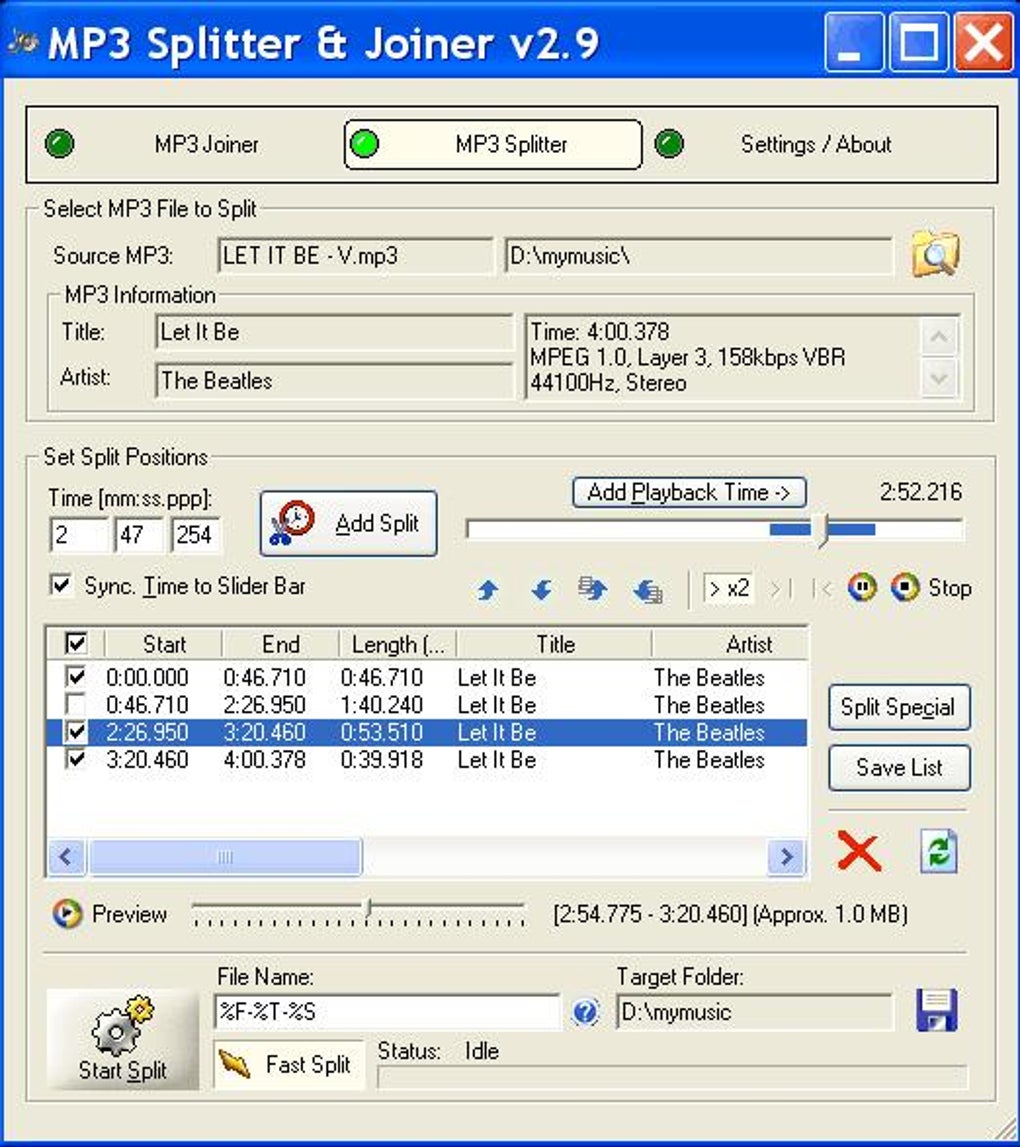Click the Start Split gear button
Screen dimensions: 1020x1147
[123, 1039]
